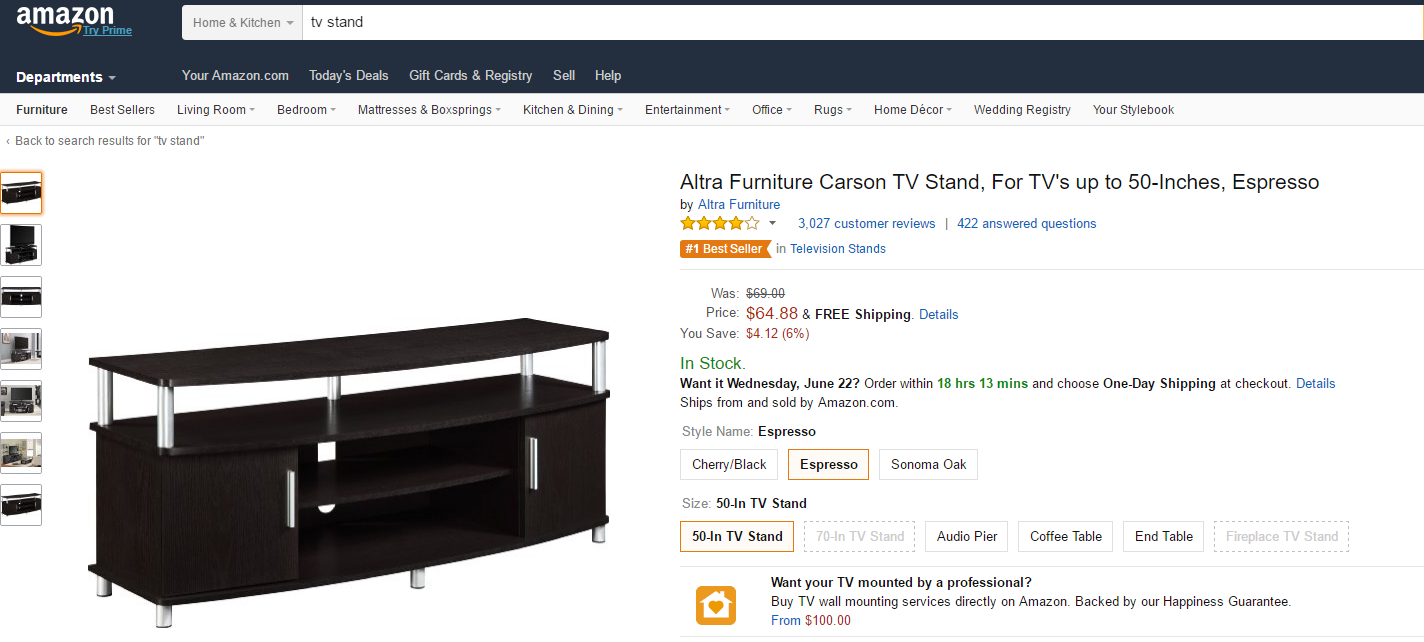Click the search text field

pyautogui.click(x=860, y=22)
